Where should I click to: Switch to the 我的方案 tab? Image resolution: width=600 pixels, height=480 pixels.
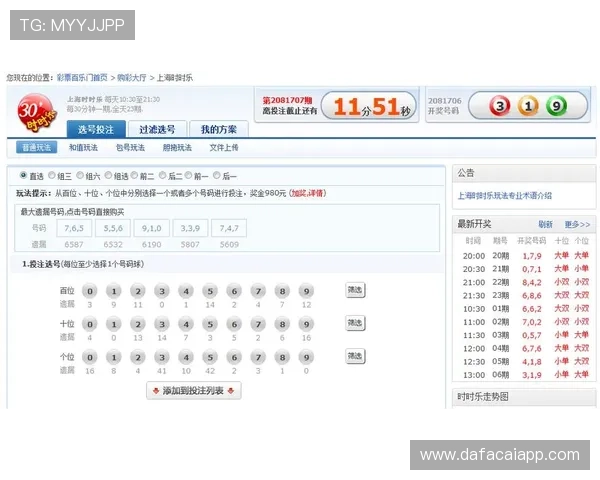(219, 129)
